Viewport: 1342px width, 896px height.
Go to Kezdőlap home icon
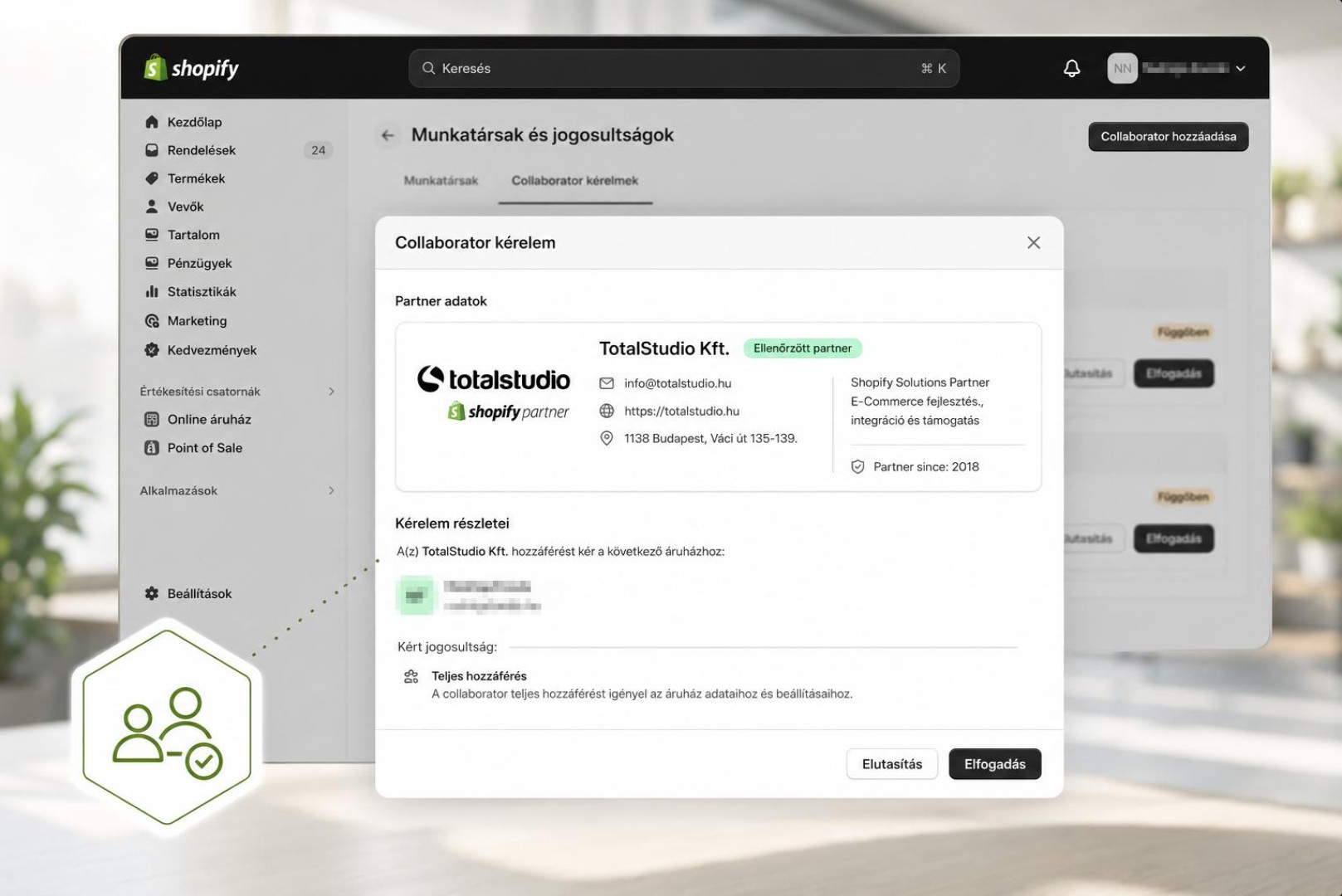(x=152, y=122)
